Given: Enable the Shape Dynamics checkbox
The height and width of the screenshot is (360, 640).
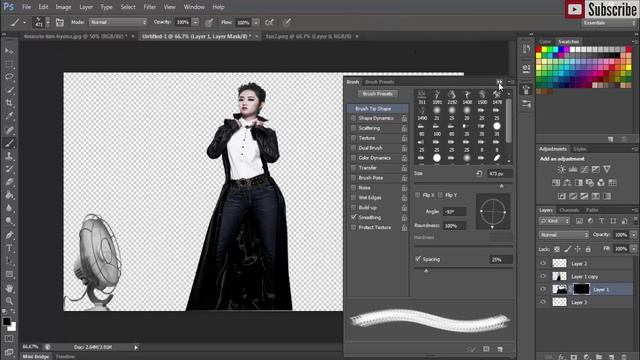Looking at the screenshot, I should 353,118.
